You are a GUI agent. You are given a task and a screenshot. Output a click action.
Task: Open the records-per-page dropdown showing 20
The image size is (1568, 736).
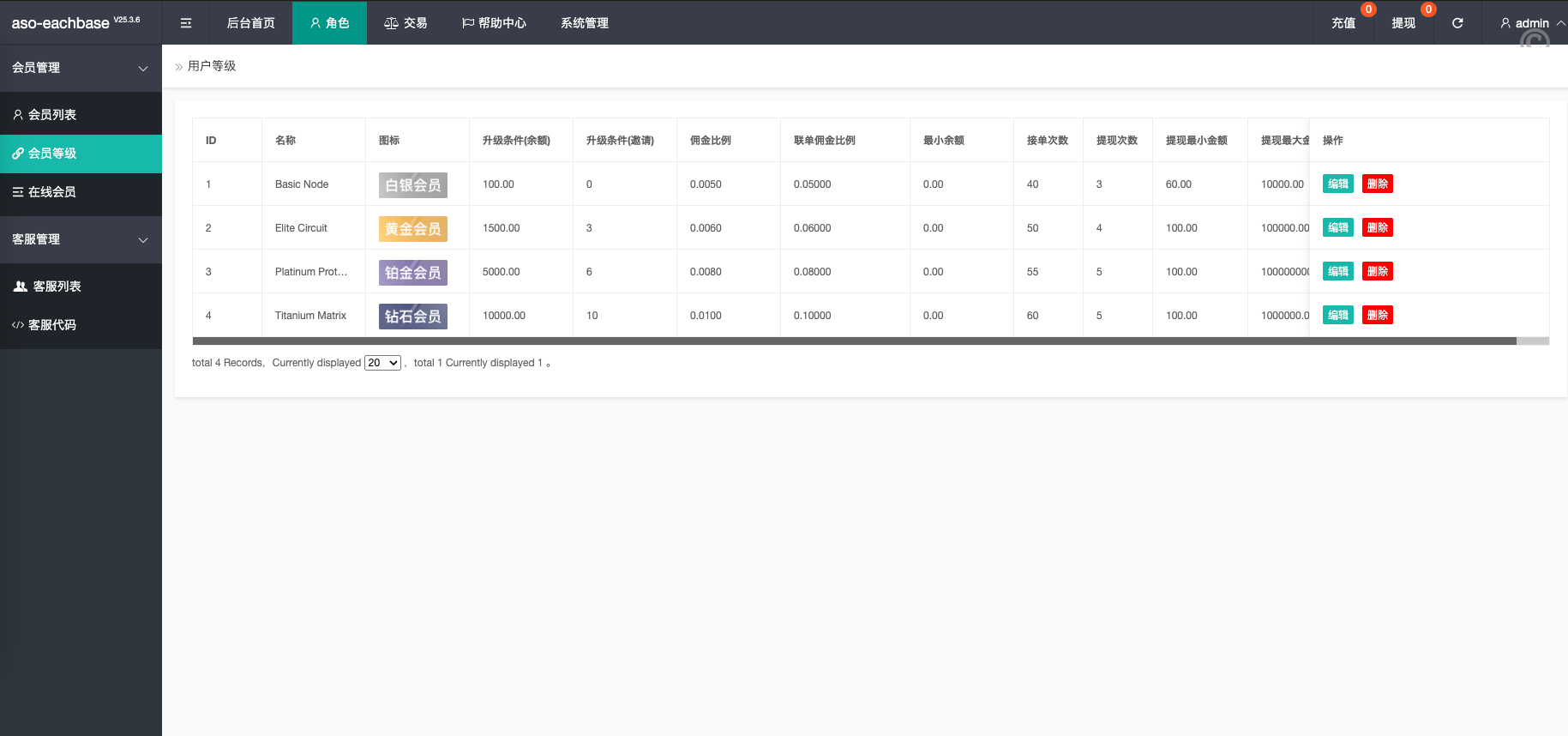coord(382,363)
